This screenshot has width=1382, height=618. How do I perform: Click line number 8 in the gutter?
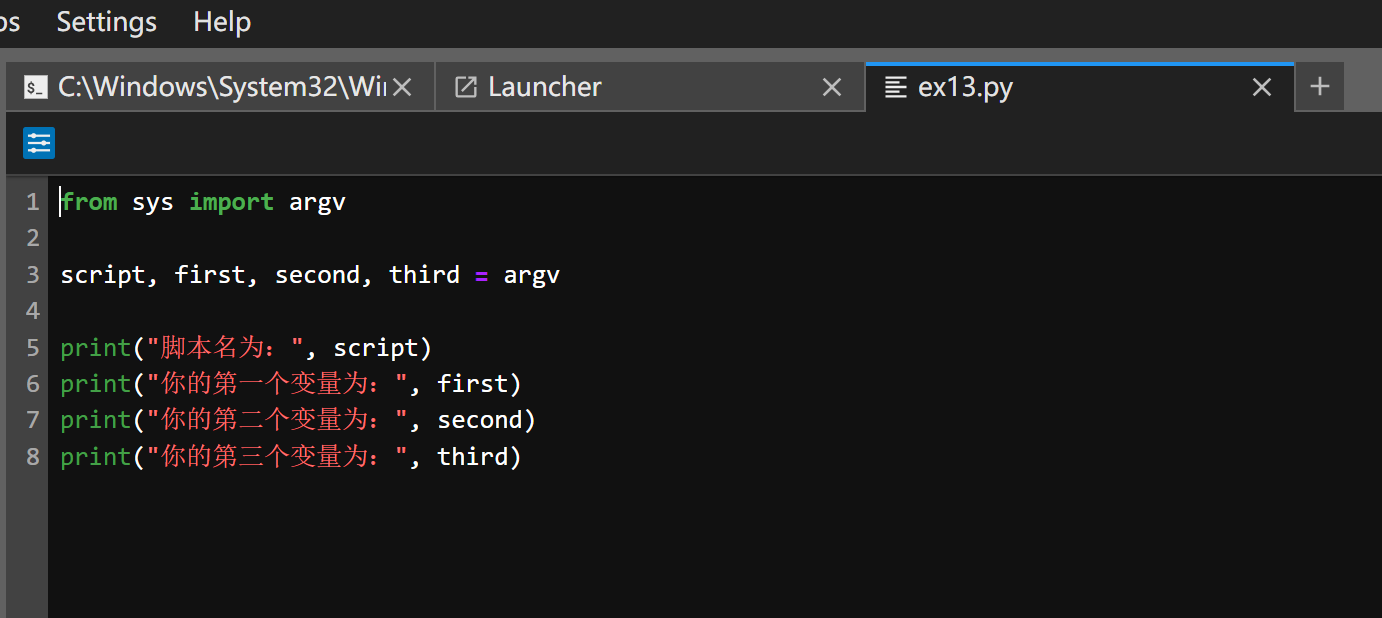tap(33, 457)
